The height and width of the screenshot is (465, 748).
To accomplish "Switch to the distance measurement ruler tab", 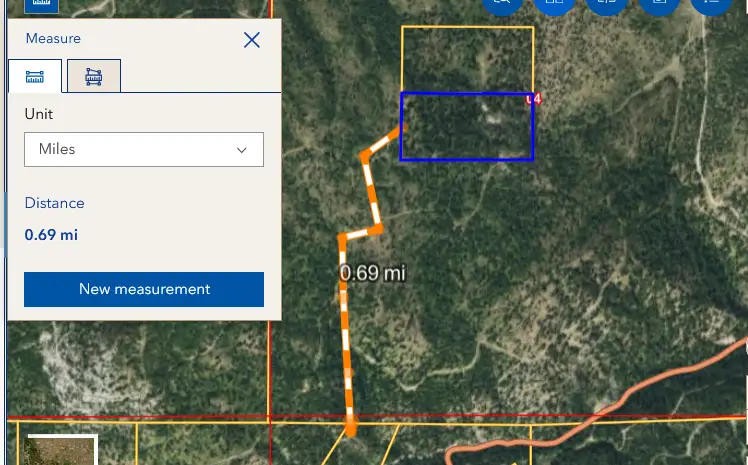I will (x=35, y=76).
